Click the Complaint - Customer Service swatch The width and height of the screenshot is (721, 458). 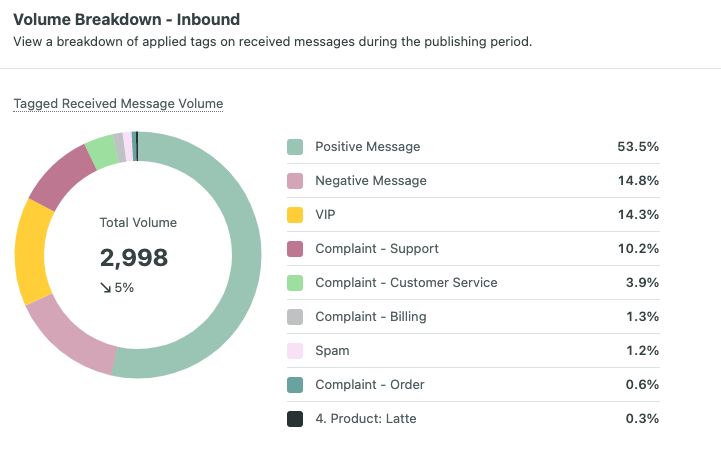pos(295,283)
